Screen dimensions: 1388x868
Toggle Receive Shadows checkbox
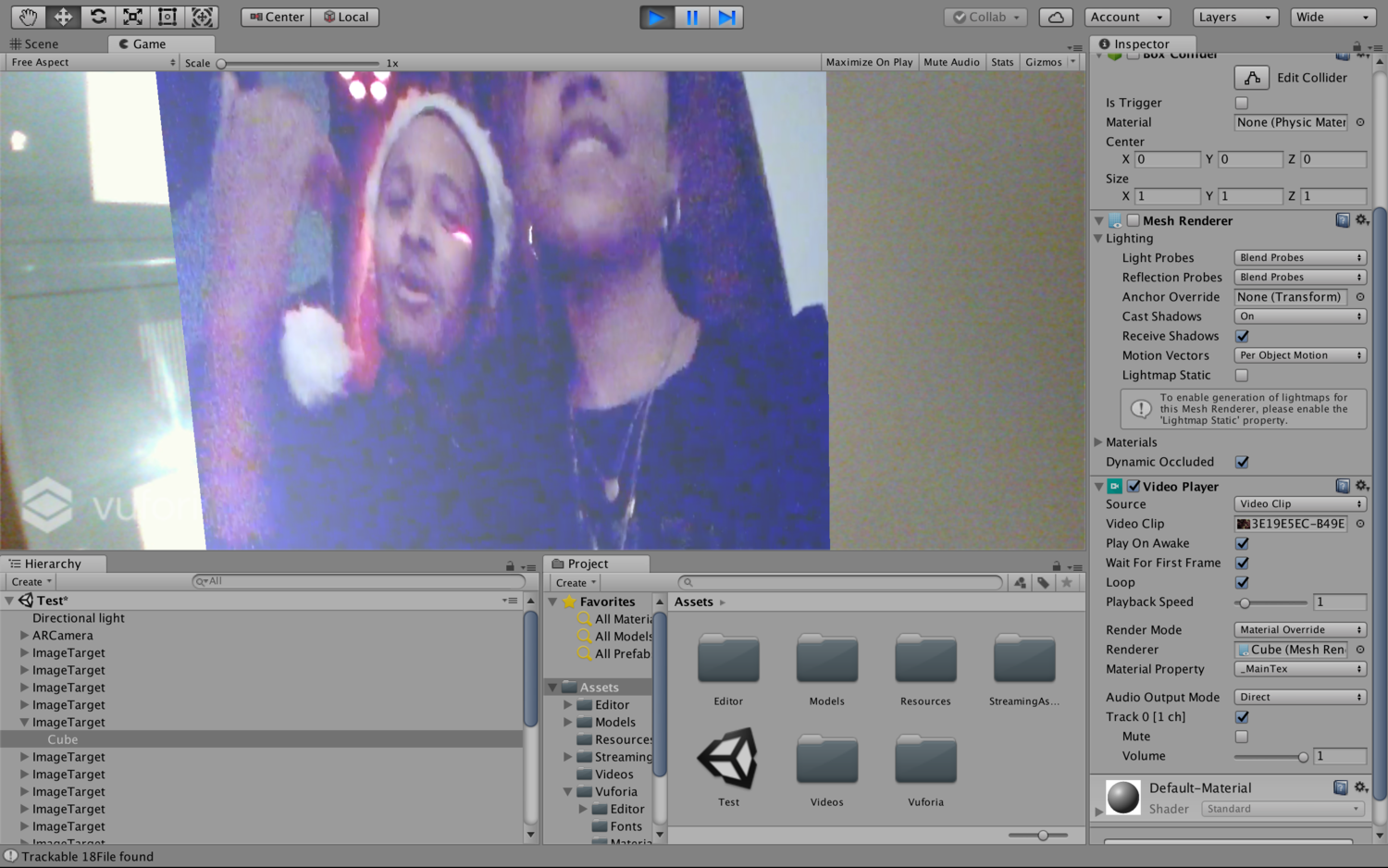(x=1242, y=336)
